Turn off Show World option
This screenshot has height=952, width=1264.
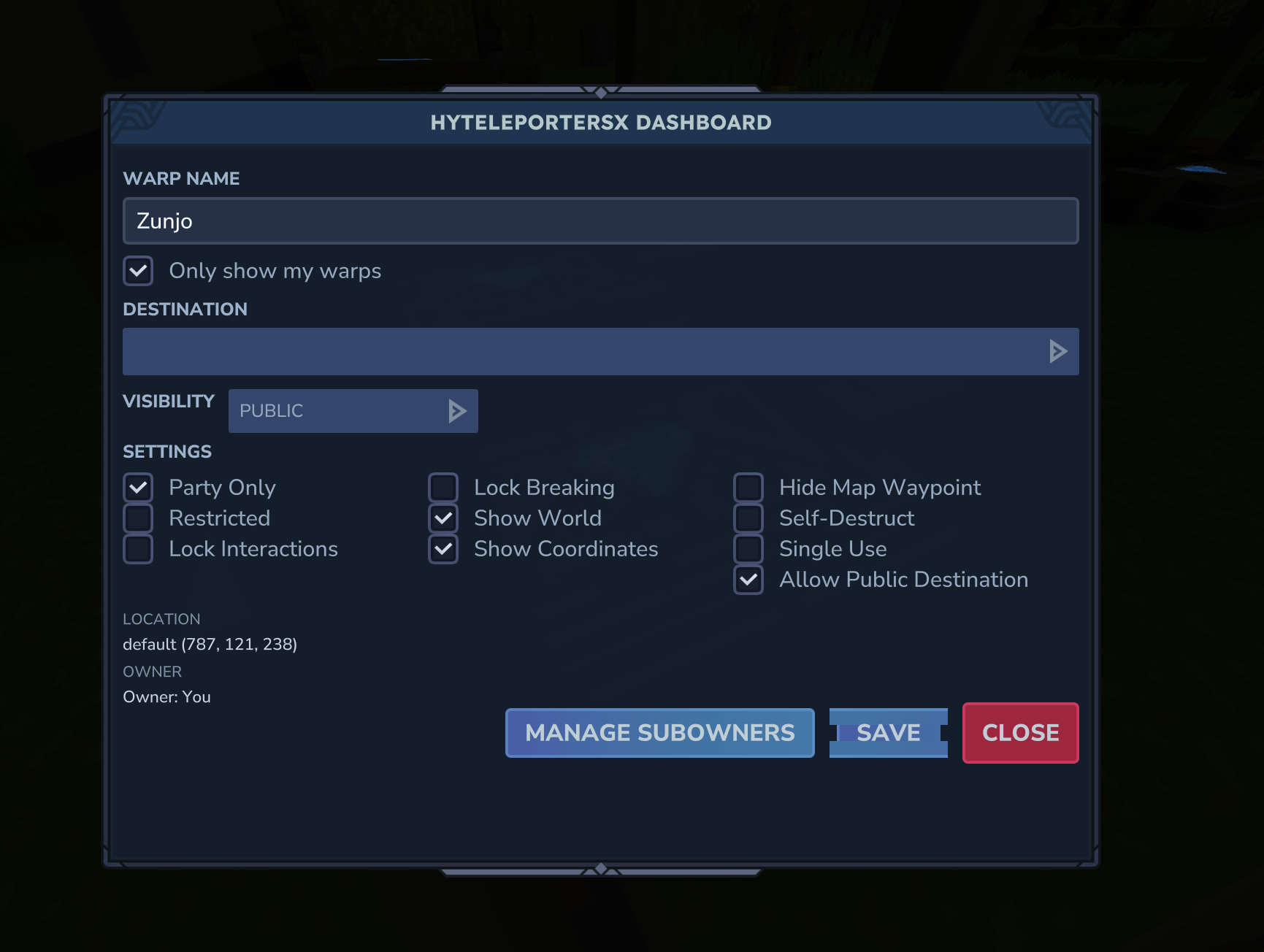tap(443, 518)
